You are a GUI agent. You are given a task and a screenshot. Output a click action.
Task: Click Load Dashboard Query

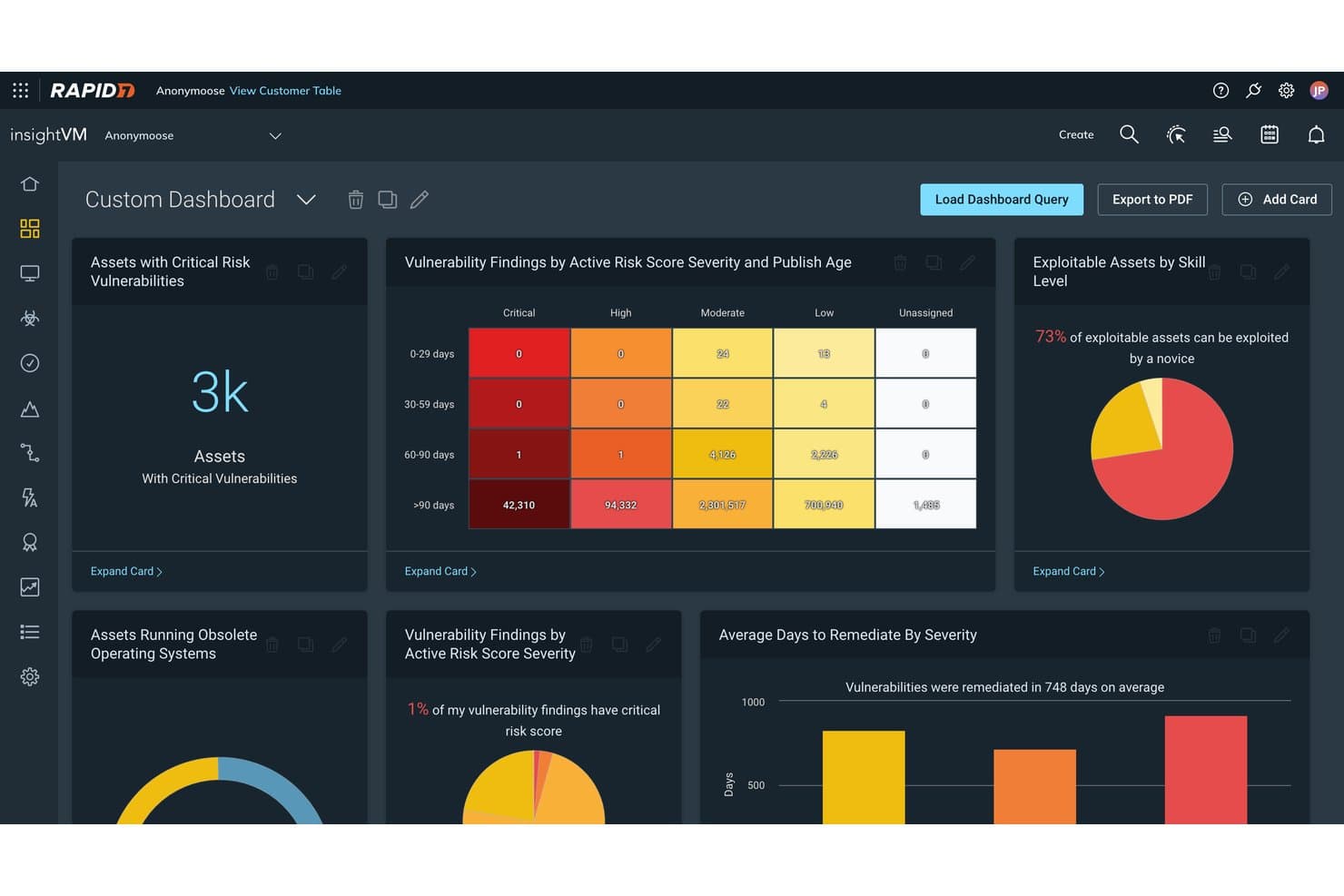(1002, 200)
